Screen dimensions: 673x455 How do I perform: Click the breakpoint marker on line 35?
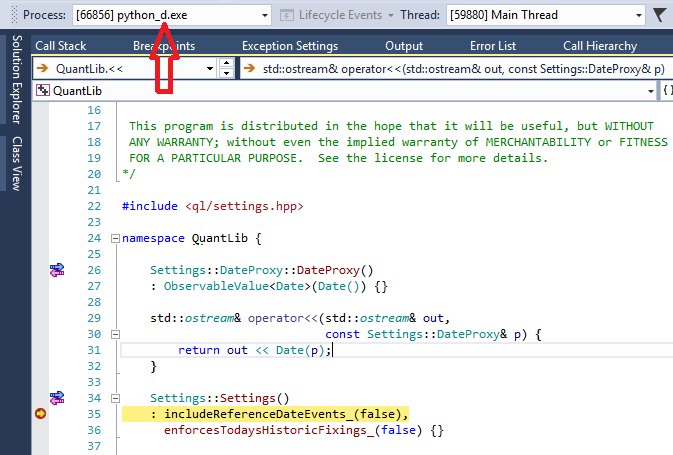41,414
